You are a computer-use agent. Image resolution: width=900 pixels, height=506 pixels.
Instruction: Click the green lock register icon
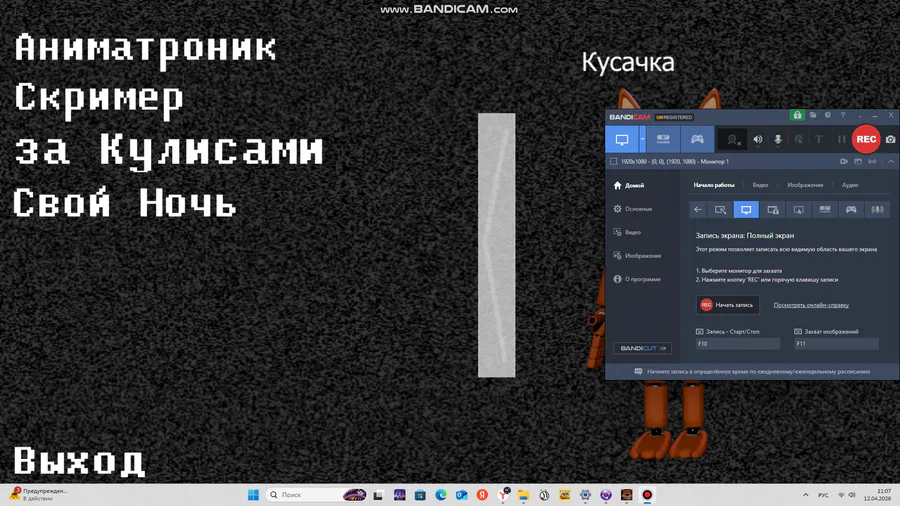pos(797,115)
